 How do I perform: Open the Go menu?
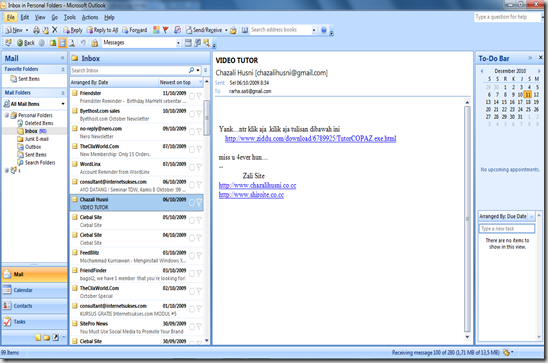coord(55,17)
